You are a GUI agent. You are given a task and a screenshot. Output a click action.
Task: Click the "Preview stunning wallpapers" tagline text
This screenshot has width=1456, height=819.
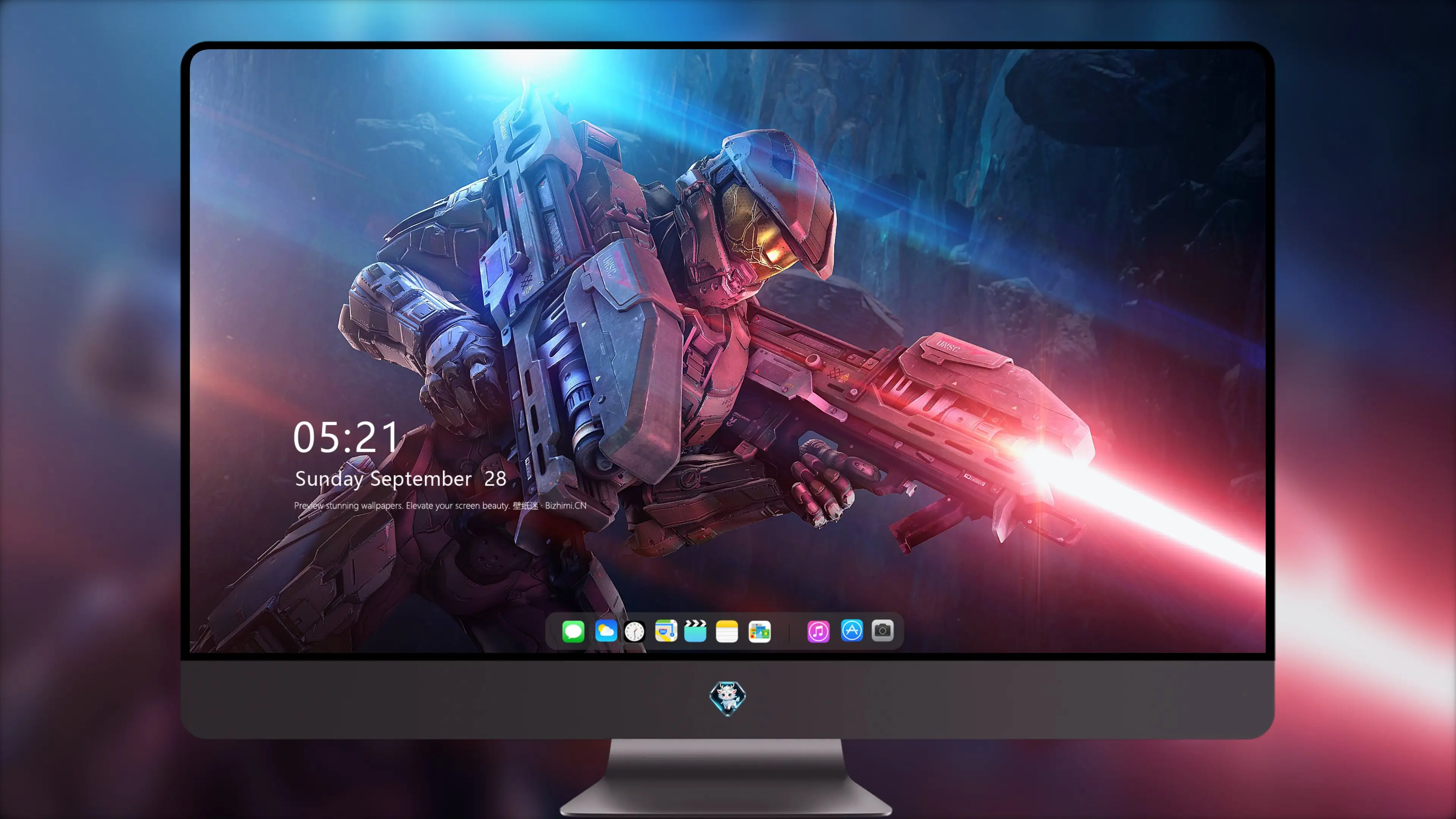[x=440, y=505]
